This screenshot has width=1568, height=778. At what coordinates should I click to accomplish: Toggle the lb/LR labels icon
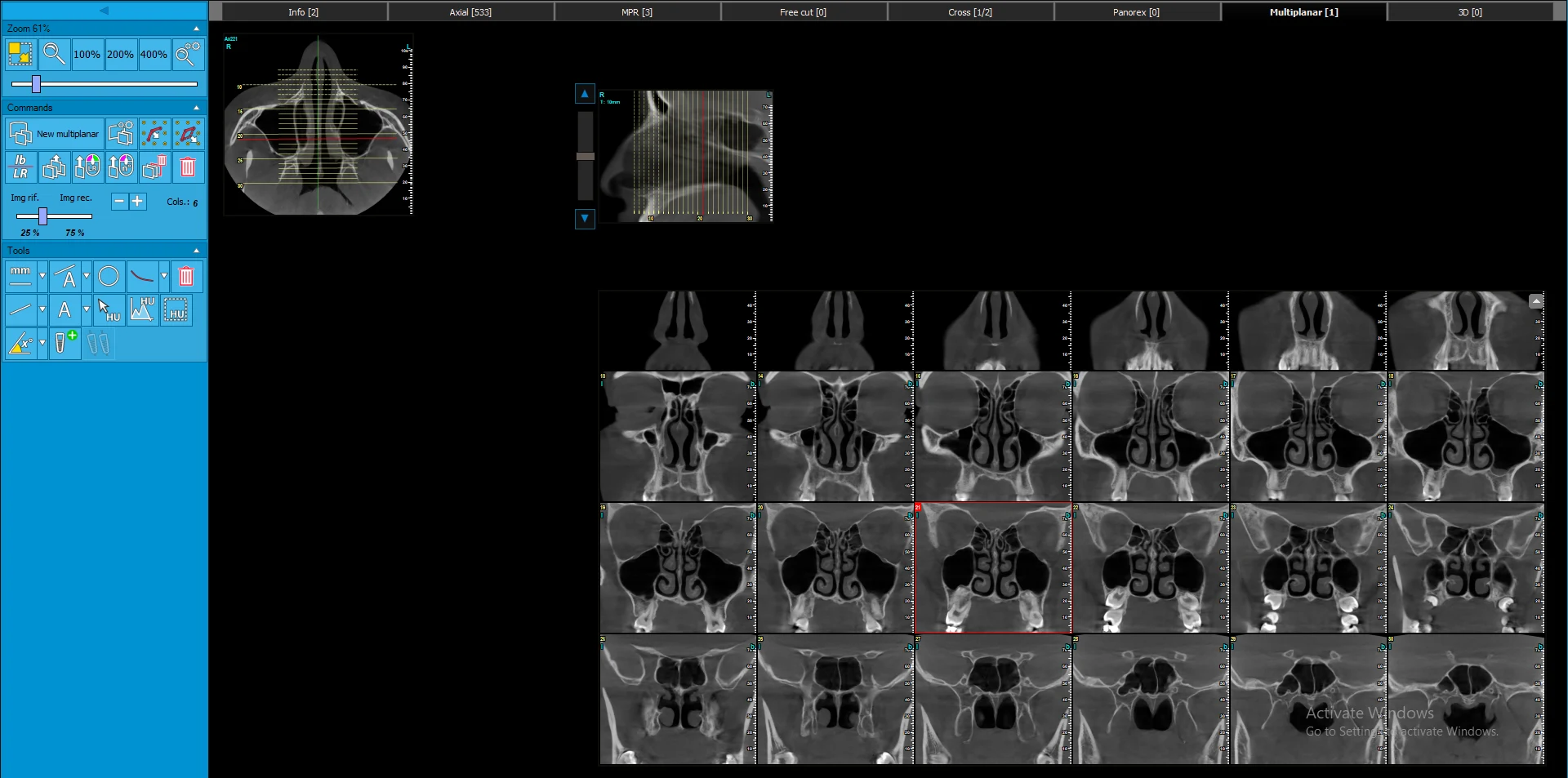click(x=20, y=167)
